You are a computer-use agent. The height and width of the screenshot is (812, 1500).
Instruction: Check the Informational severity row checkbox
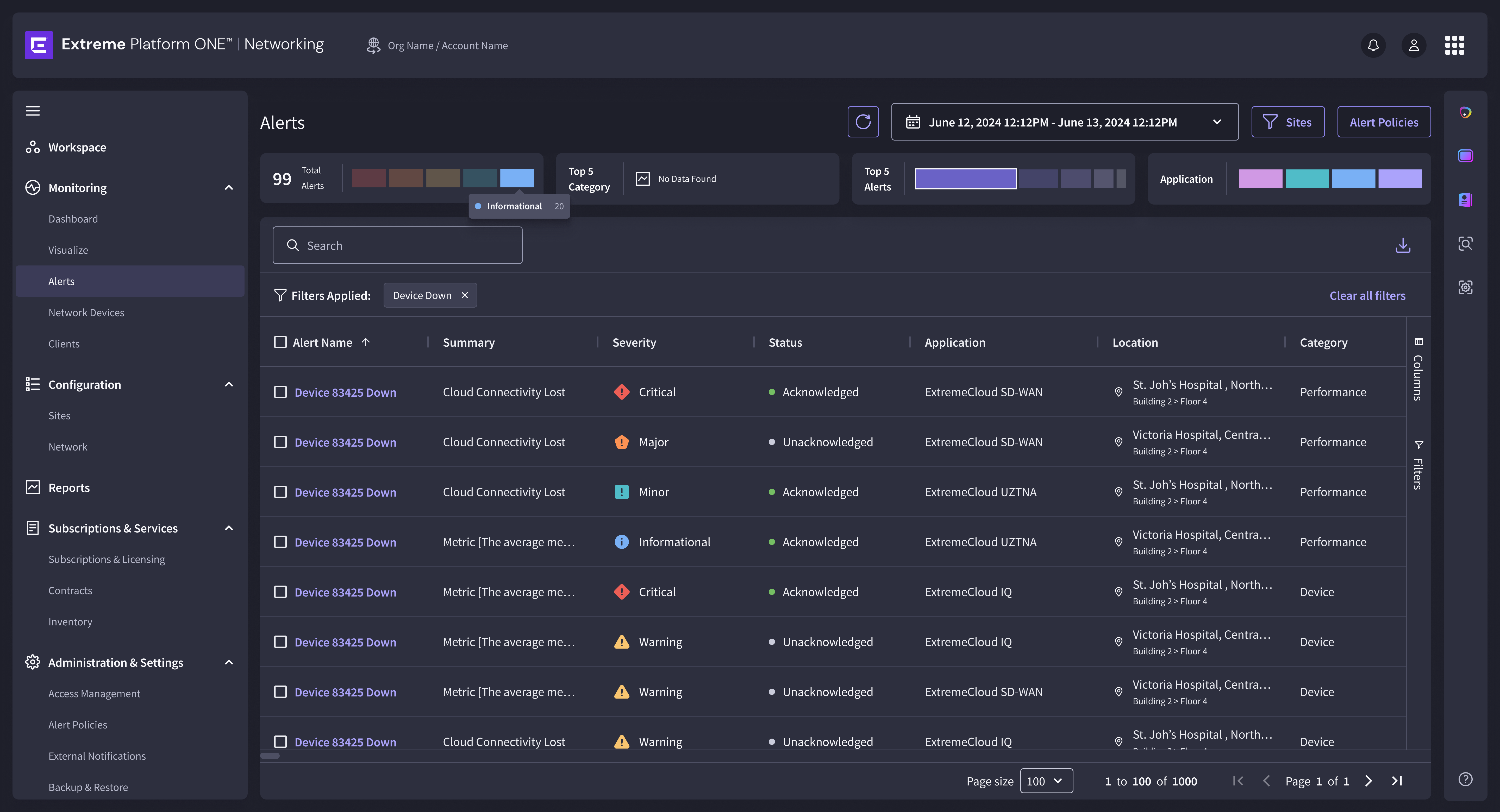[280, 542]
